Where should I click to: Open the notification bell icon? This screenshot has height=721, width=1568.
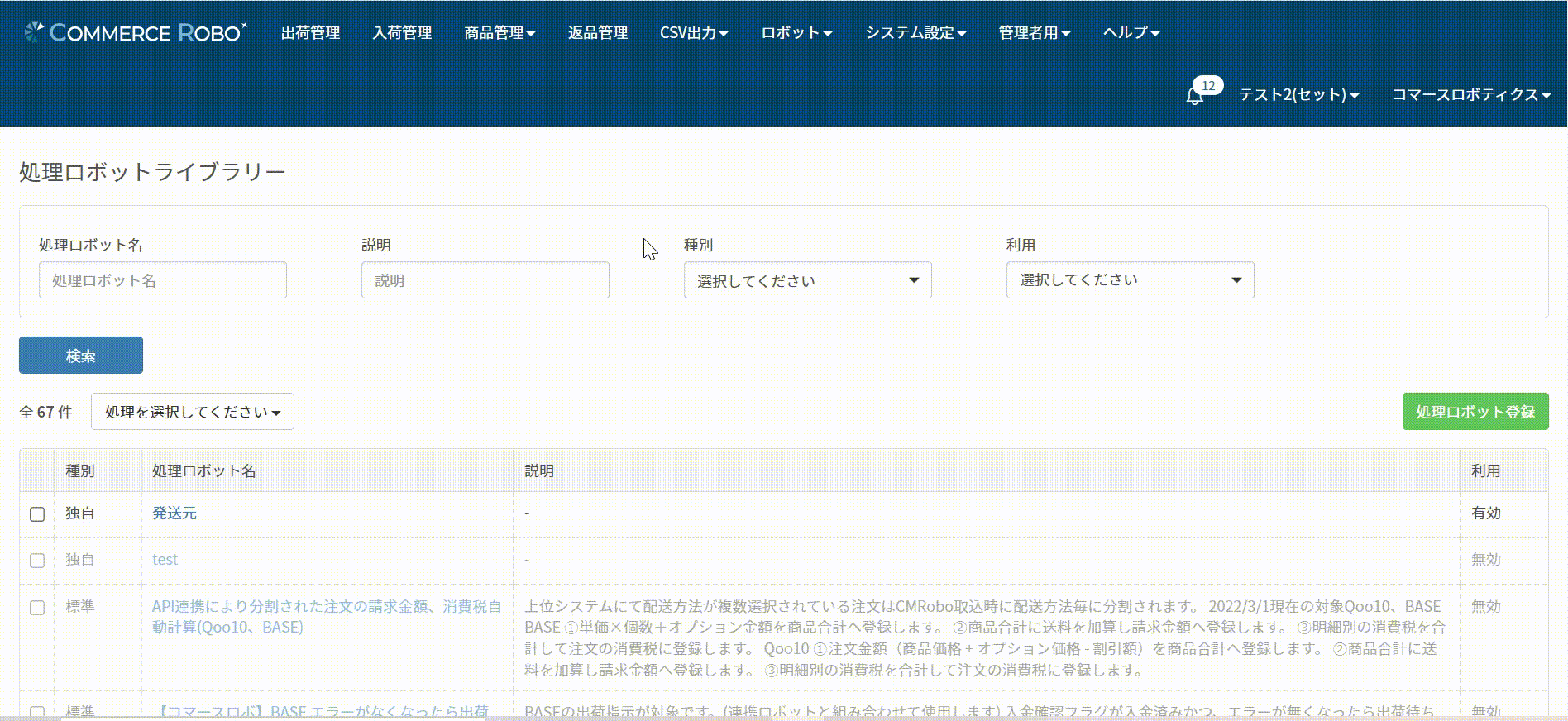(x=1194, y=96)
